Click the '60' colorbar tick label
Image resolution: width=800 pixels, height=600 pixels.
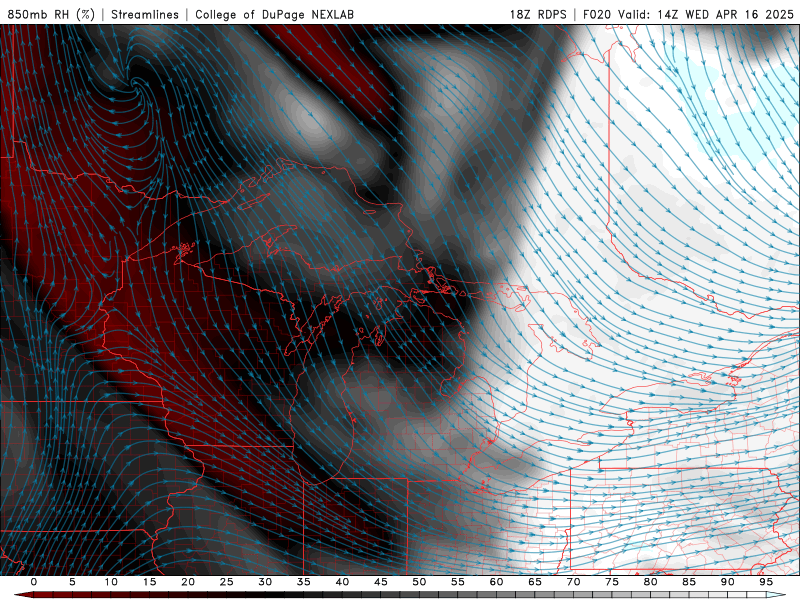tap(496, 582)
